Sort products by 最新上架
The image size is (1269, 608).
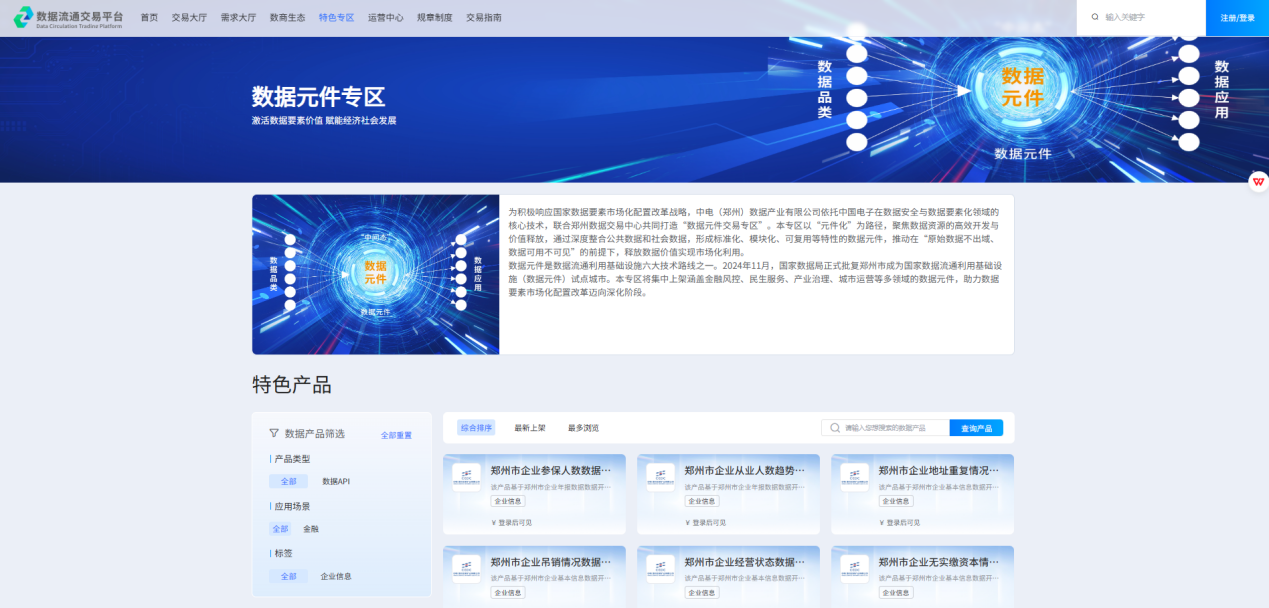click(530, 428)
